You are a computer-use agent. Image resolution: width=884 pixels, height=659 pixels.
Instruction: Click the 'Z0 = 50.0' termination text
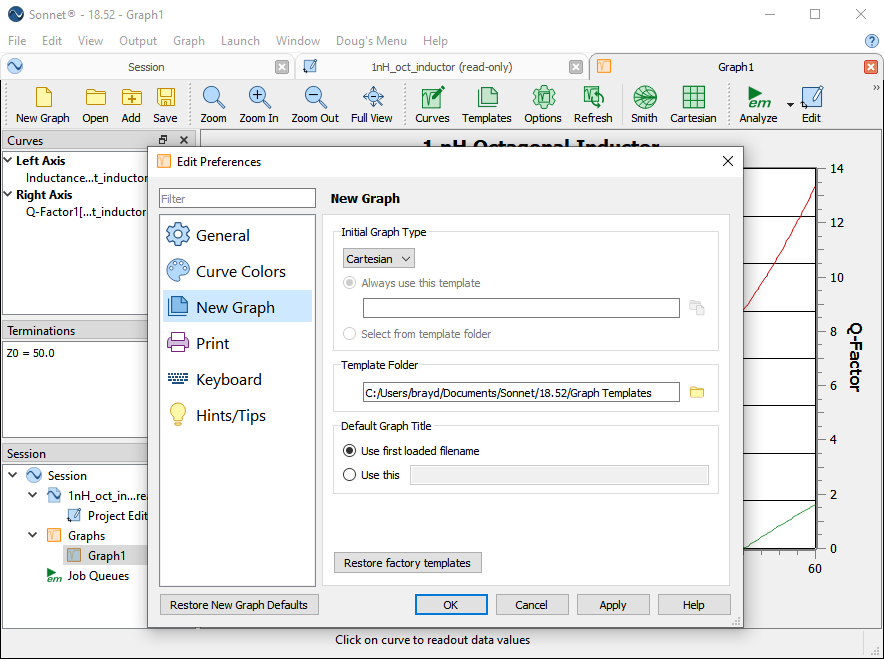30,353
